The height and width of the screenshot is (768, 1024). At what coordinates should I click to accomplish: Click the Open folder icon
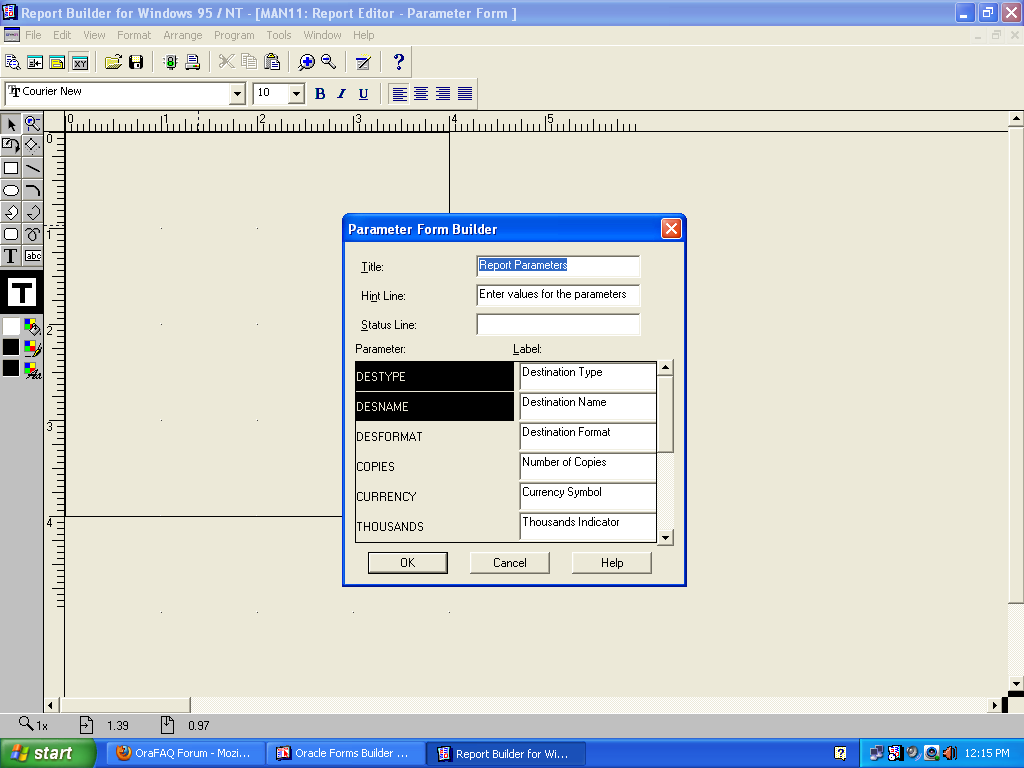coord(114,62)
